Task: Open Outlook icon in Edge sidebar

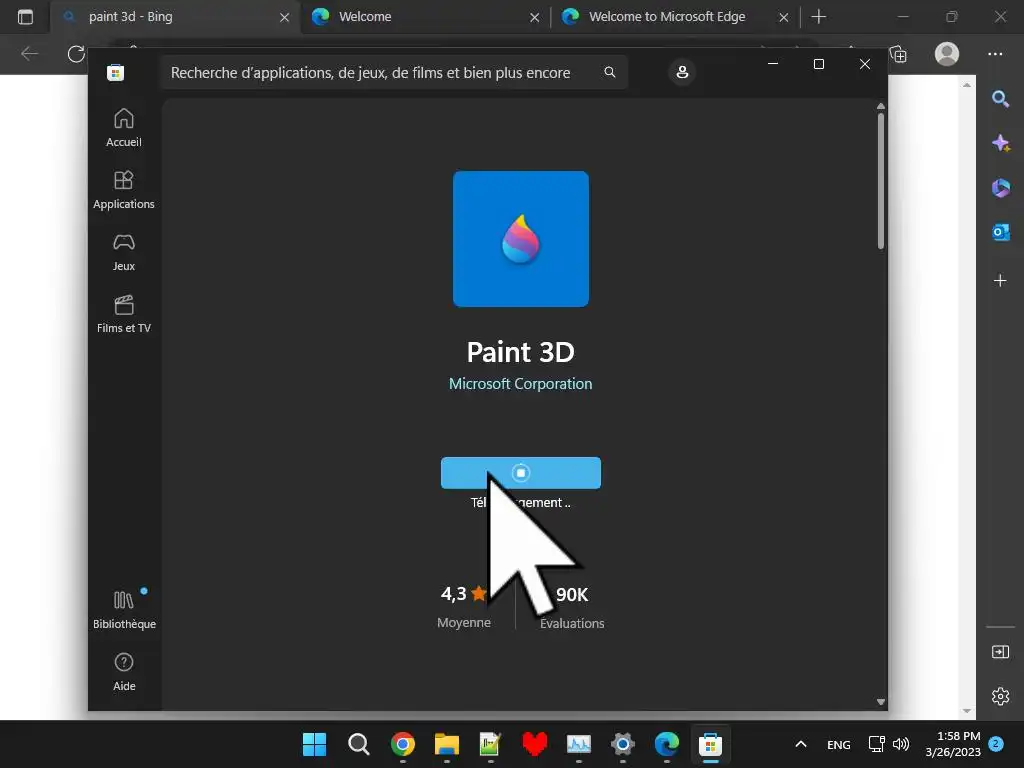Action: (1000, 232)
